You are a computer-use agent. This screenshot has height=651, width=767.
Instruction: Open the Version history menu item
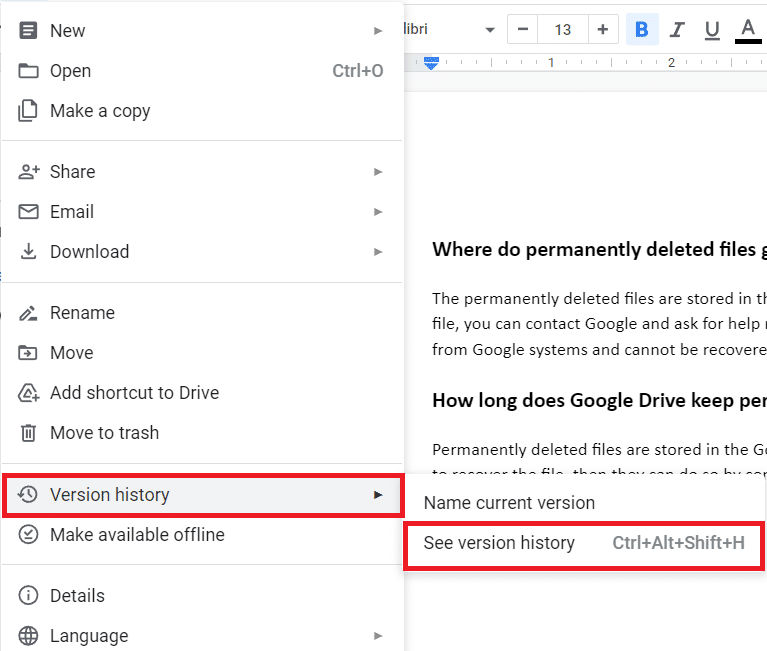coord(203,494)
